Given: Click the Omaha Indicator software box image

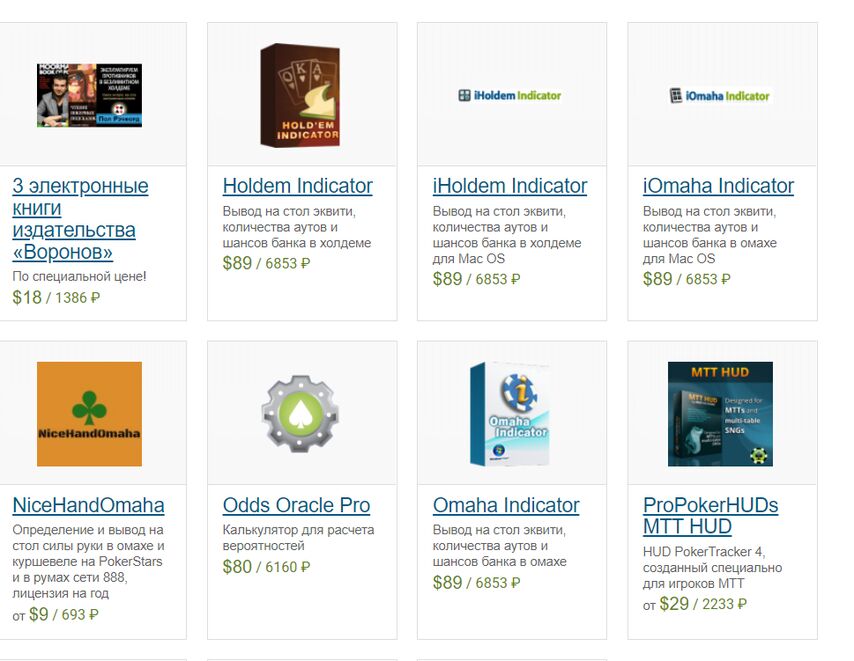Looking at the screenshot, I should (509, 414).
